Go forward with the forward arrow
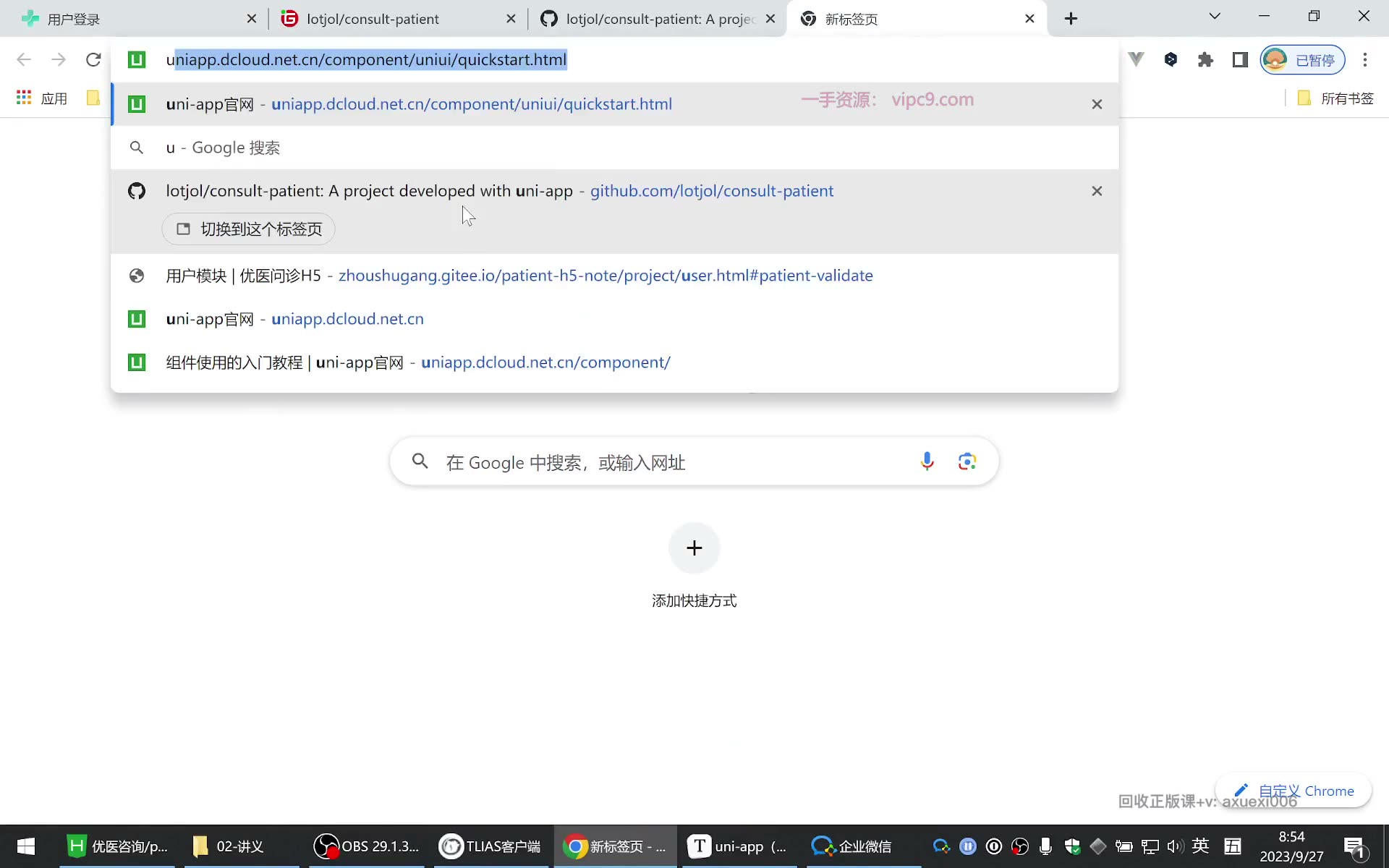The image size is (1389, 868). [x=59, y=59]
